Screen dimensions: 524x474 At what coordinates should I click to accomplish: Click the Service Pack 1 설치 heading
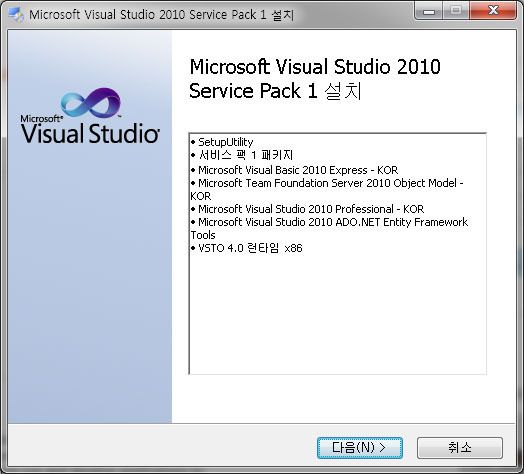(315, 79)
